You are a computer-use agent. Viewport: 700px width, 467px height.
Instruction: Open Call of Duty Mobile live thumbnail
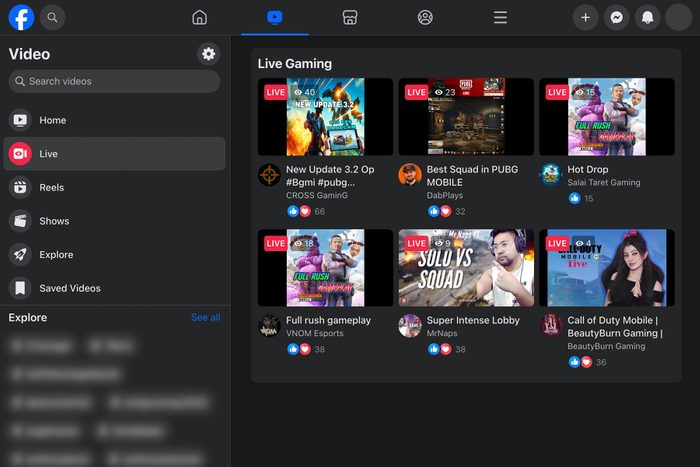coord(606,268)
